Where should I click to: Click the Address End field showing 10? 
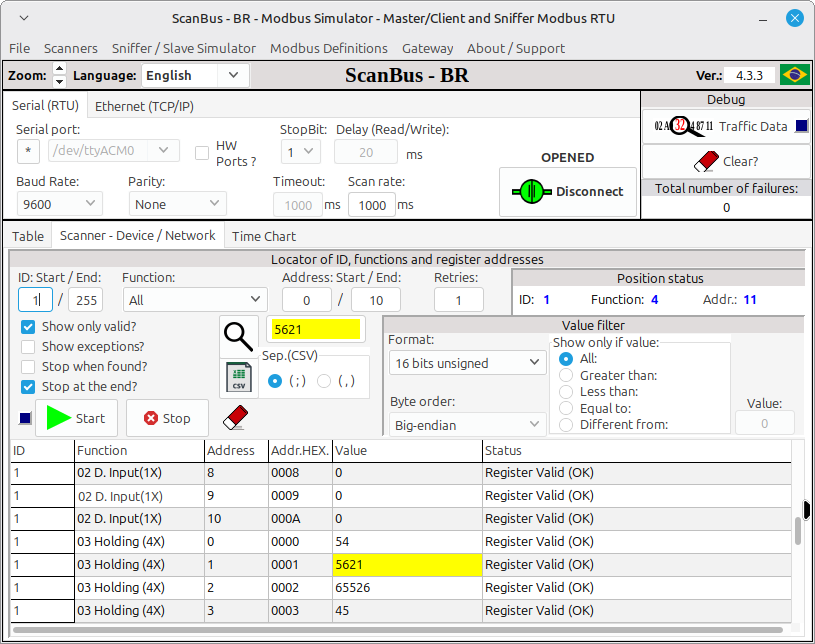coord(376,300)
